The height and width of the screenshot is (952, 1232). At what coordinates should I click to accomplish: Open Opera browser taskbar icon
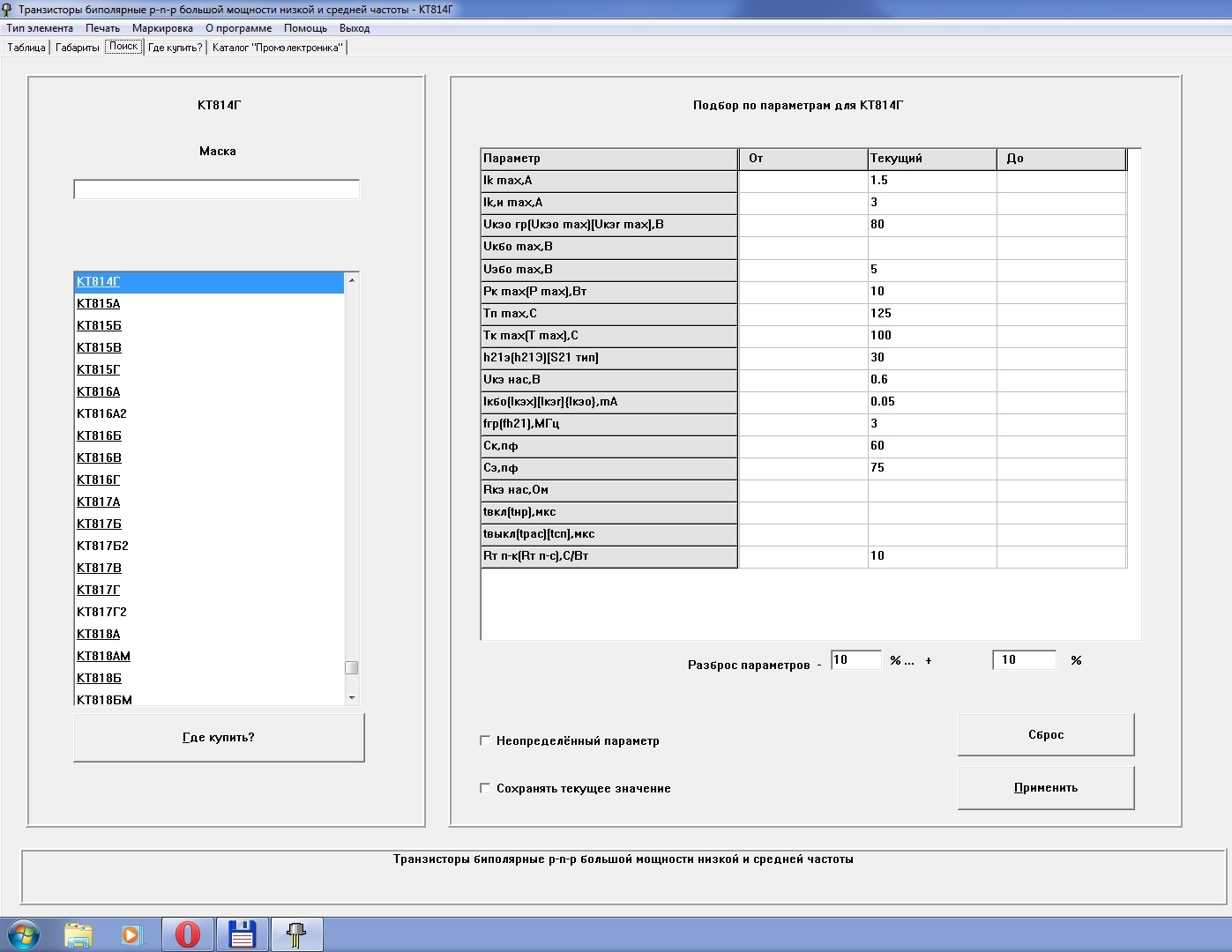click(x=187, y=934)
